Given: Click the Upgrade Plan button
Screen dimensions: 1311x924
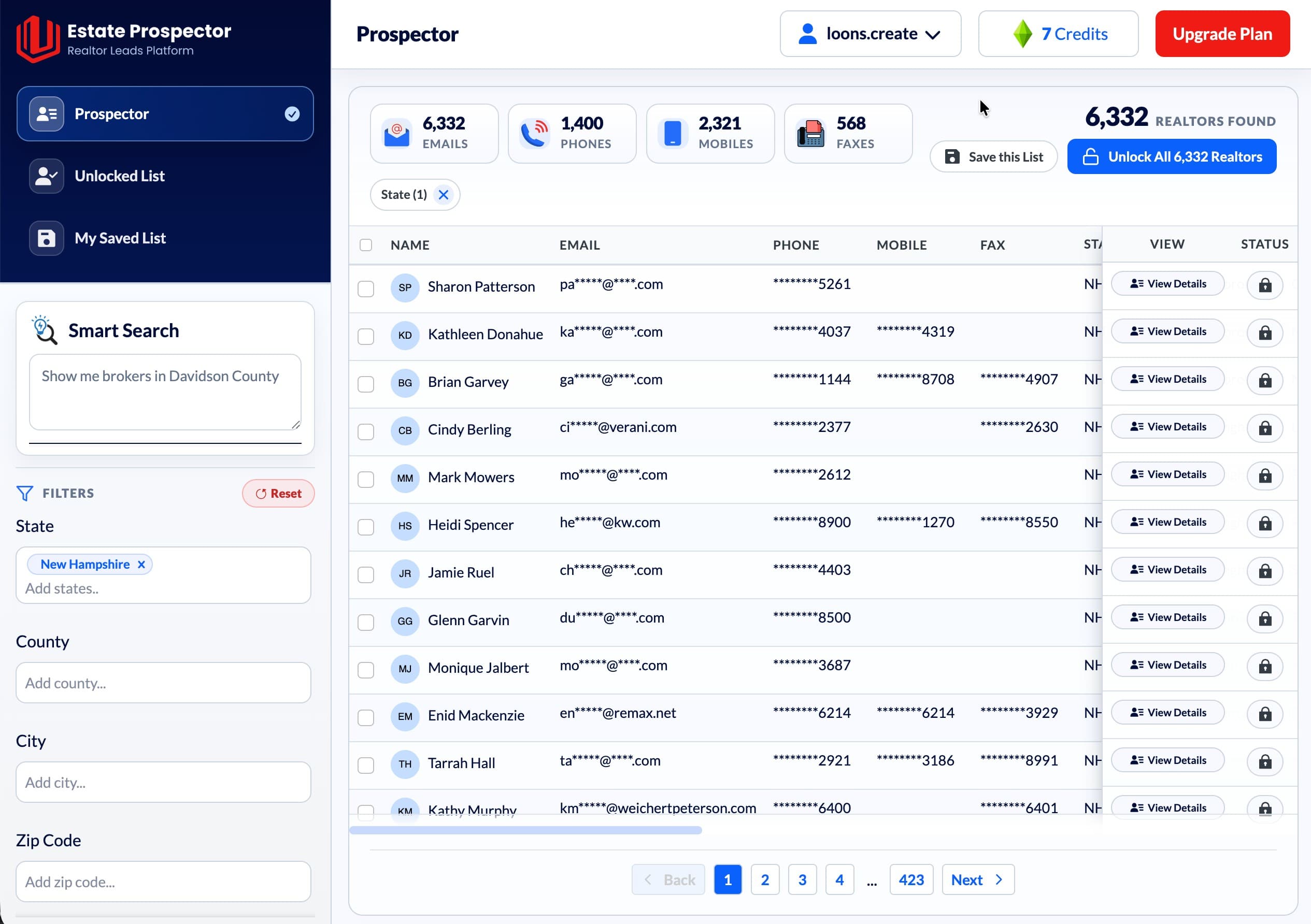Looking at the screenshot, I should [1222, 34].
